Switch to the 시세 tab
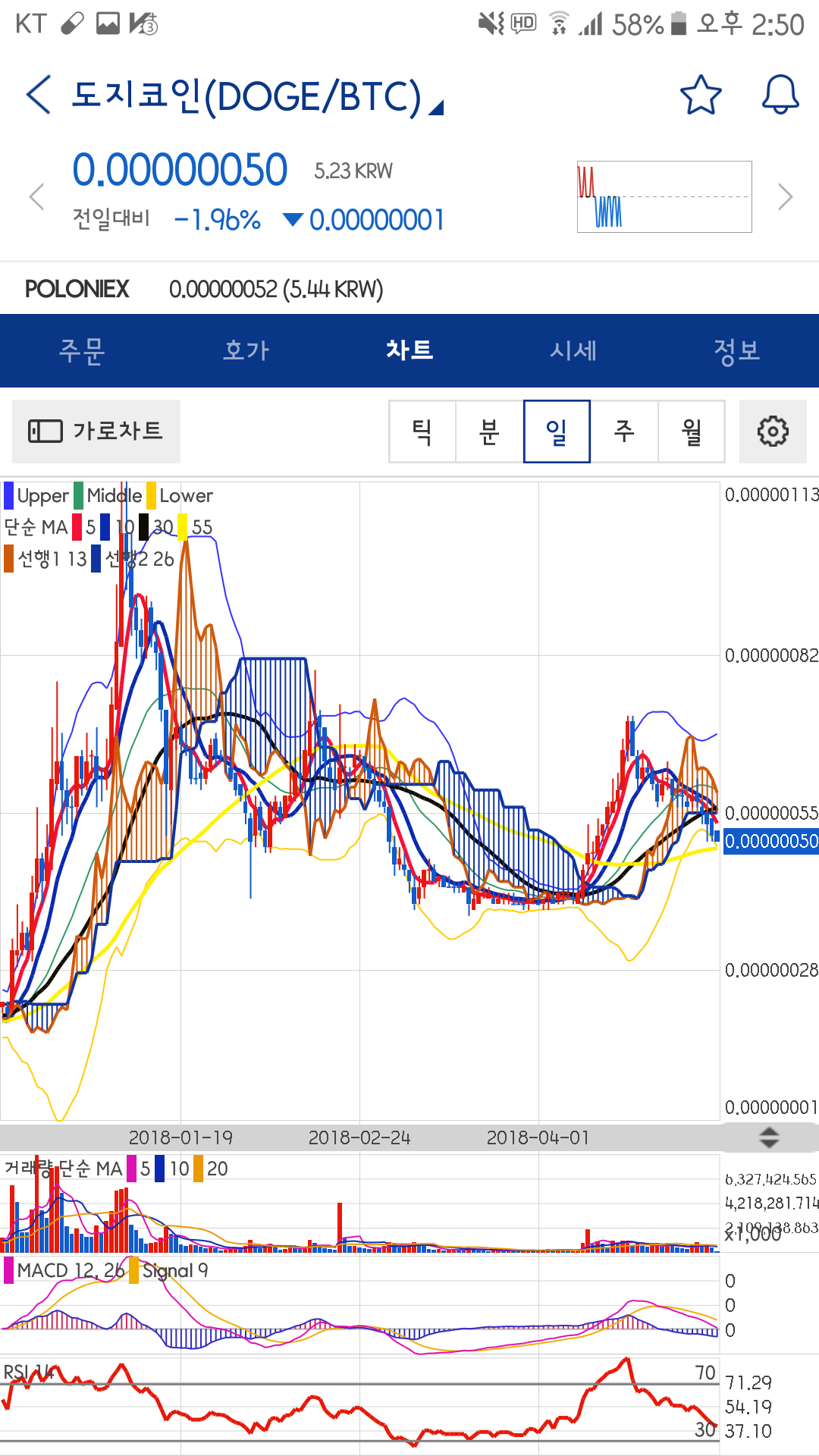The height and width of the screenshot is (1456, 819). pos(573,350)
